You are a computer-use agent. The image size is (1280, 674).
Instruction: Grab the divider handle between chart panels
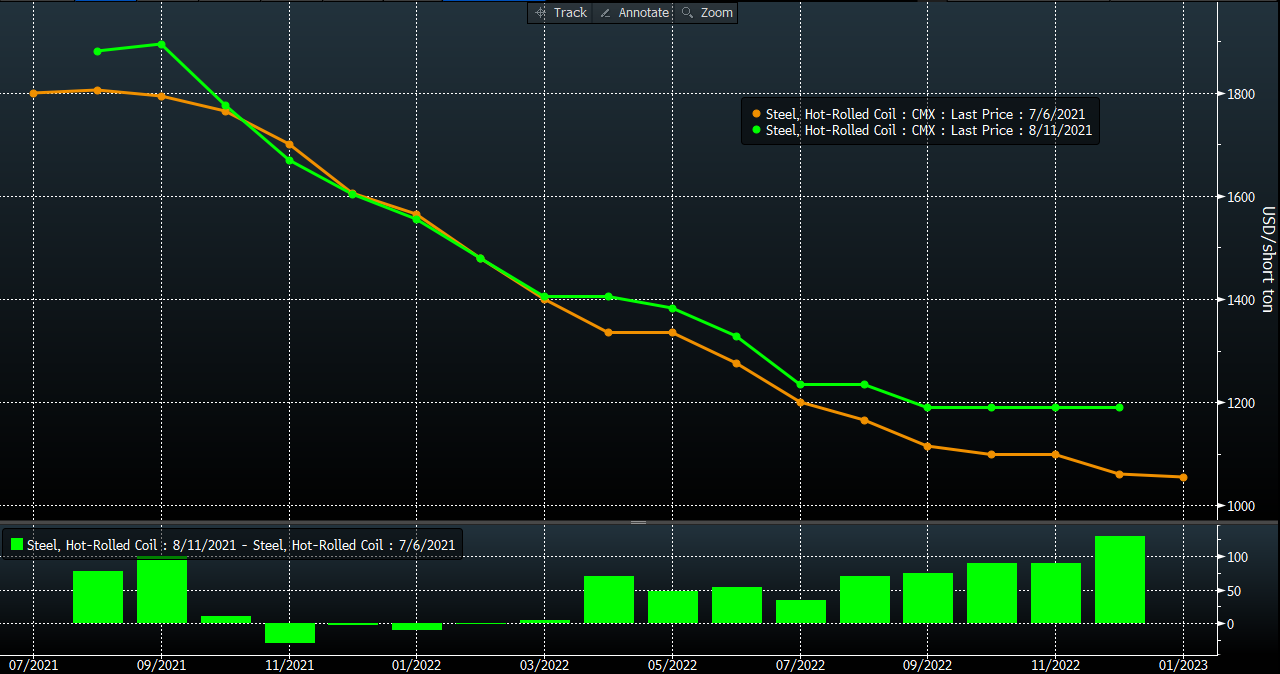coord(638,522)
